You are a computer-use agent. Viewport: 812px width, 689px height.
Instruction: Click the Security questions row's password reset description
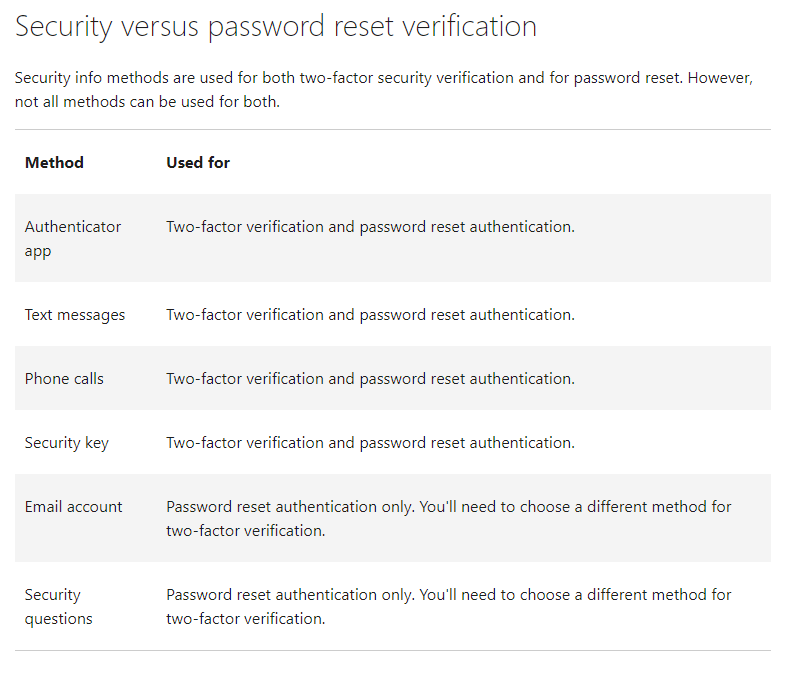(448, 606)
